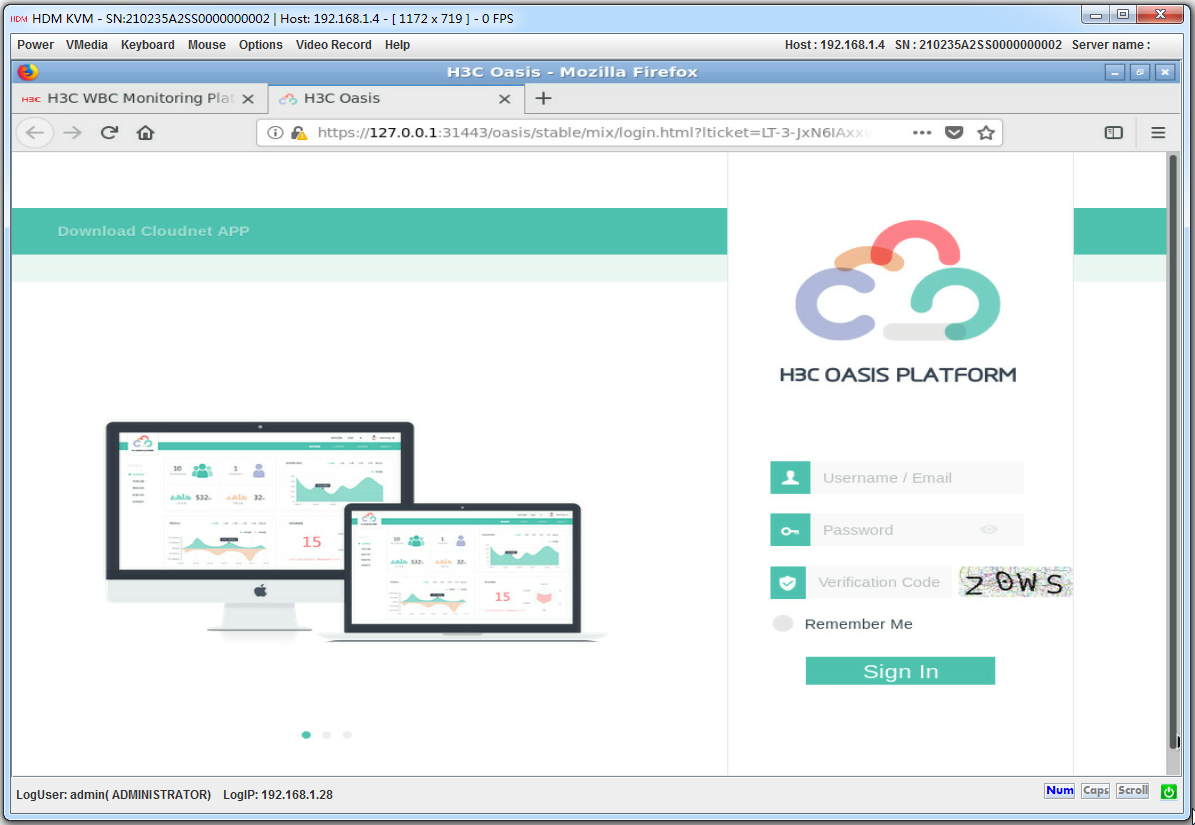The image size is (1195, 825).
Task: Open the Options menu
Action: tap(261, 45)
